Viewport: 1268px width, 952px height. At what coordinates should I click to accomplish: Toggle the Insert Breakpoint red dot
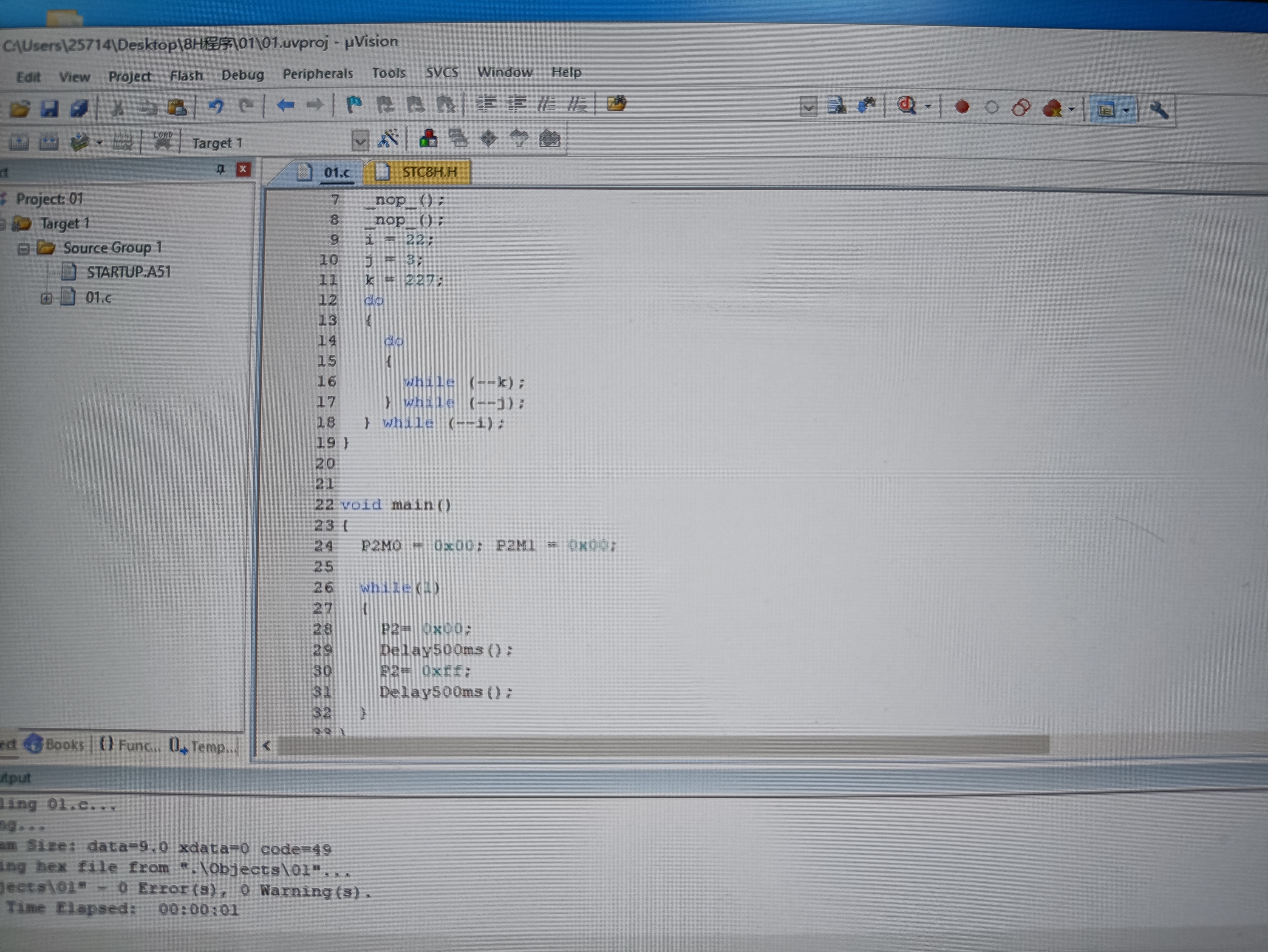pyautogui.click(x=962, y=107)
